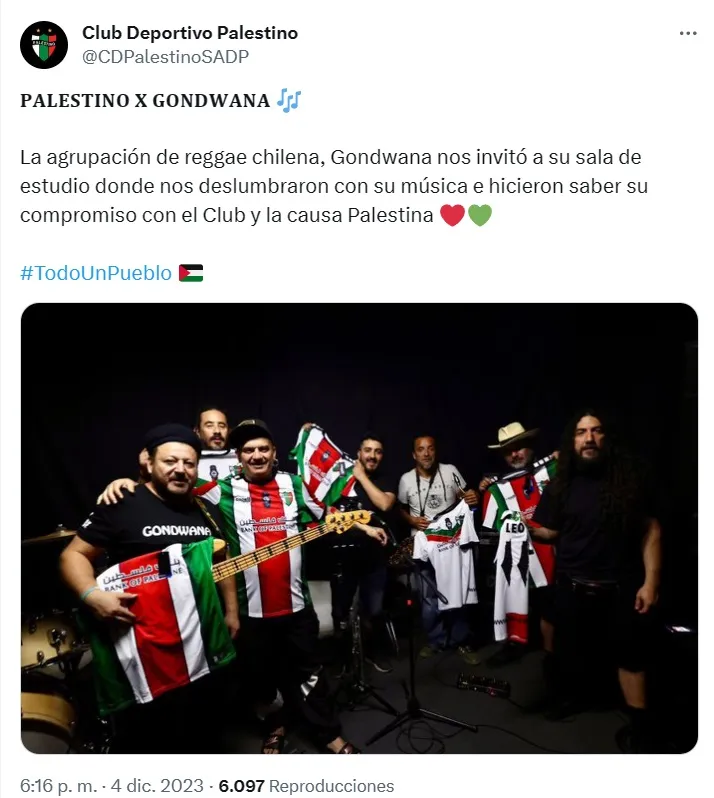Open the @CDPalestinoSADP handle
Screen dimensions: 714x798
click(x=165, y=56)
